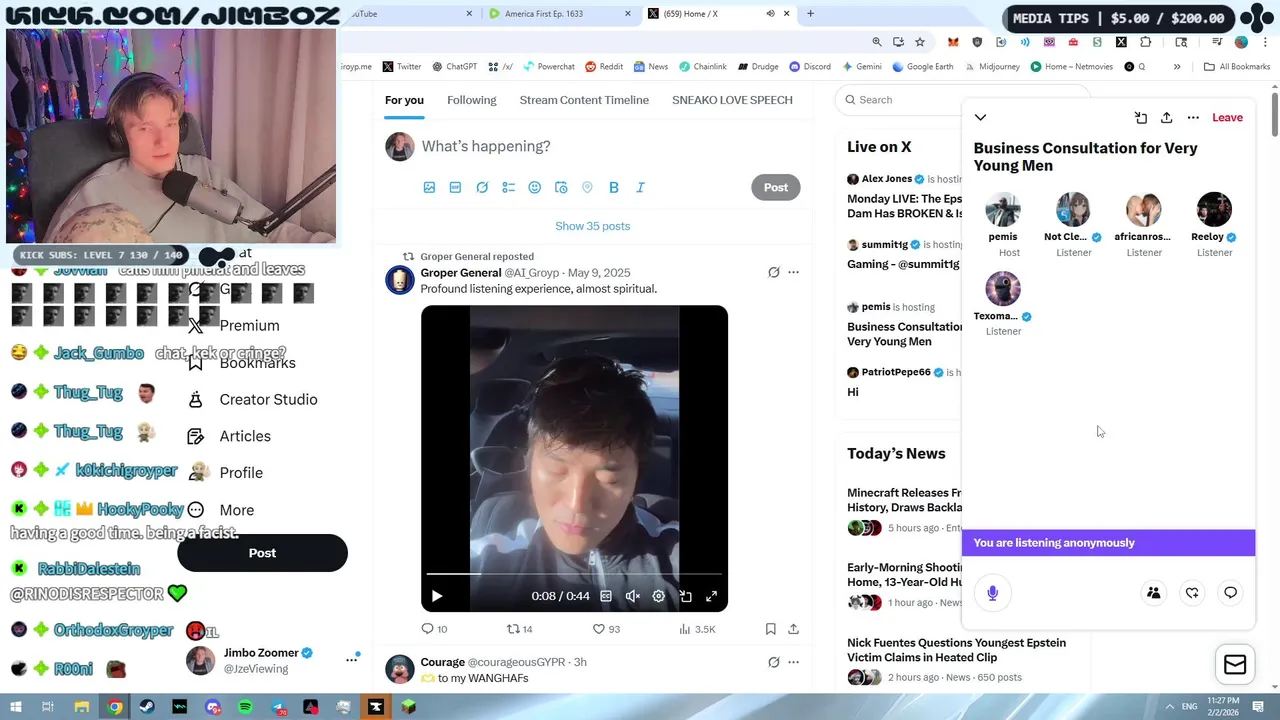Click Show 35 posts
The image size is (1280, 720).
(593, 226)
